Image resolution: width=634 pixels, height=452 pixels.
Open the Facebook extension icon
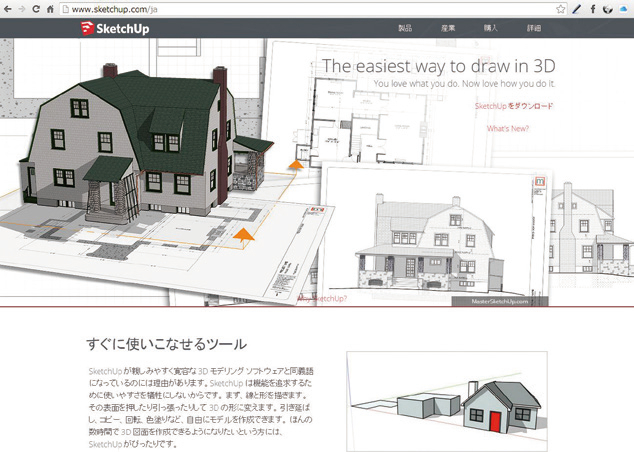(592, 9)
